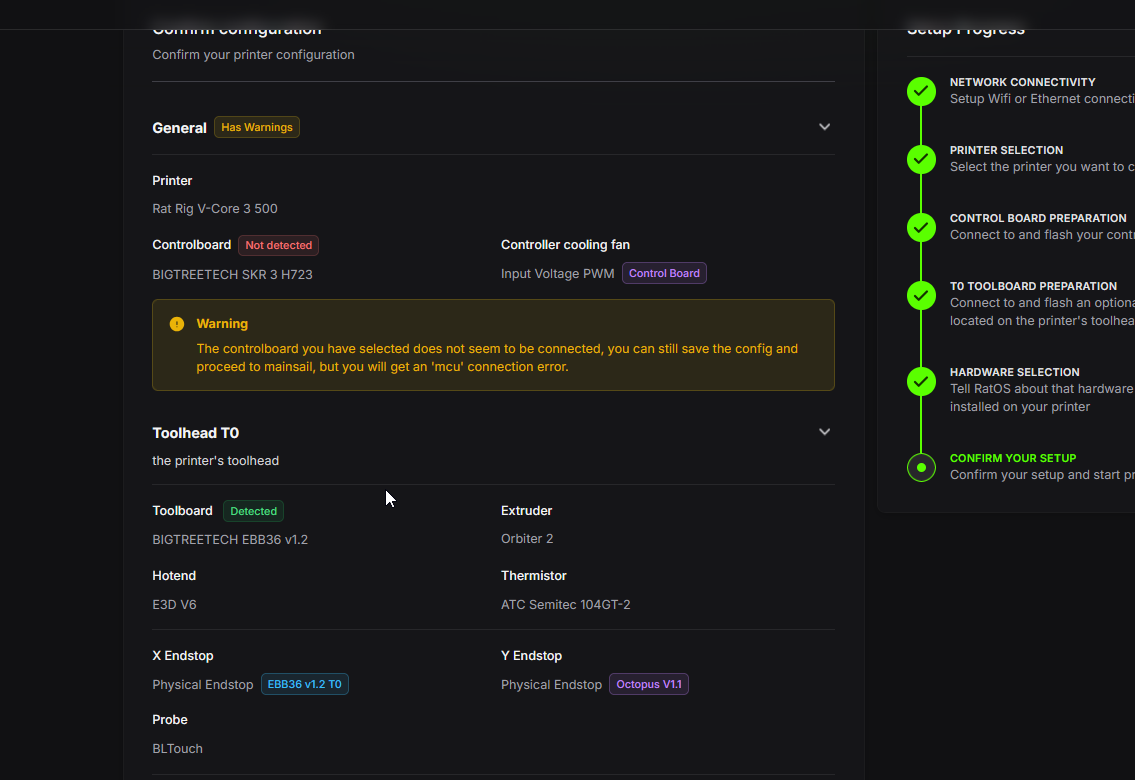
Task: Click the Printer Selection step checkmark icon
Action: (x=921, y=159)
